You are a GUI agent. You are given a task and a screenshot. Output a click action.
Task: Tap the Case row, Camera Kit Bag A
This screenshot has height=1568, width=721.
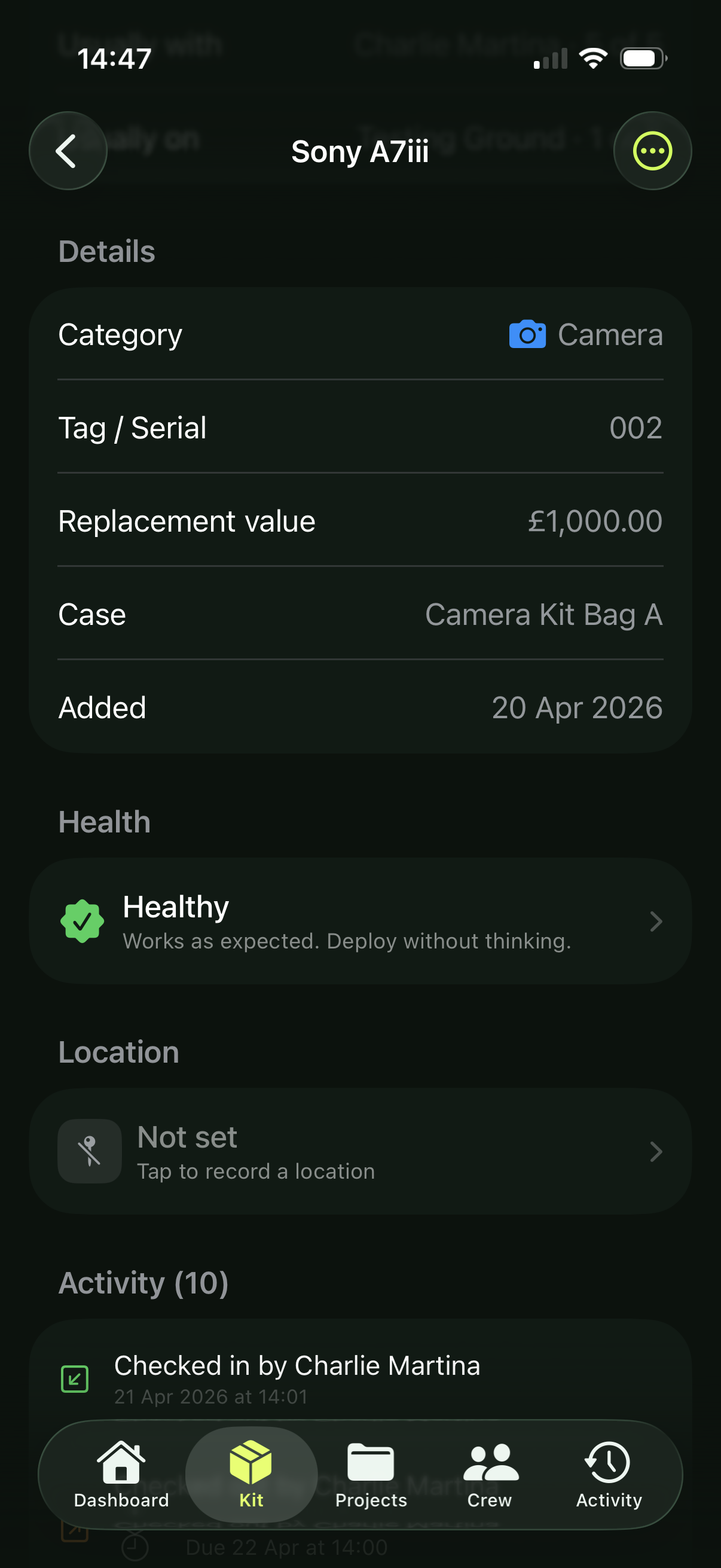360,614
